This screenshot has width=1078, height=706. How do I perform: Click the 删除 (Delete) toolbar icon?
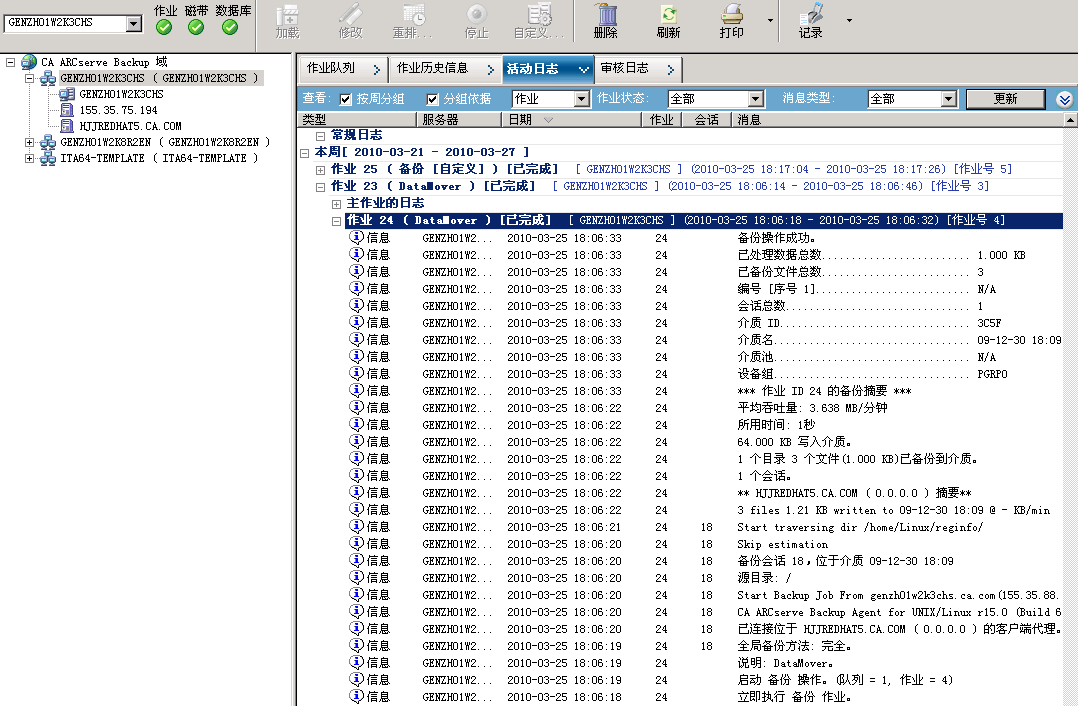605,15
